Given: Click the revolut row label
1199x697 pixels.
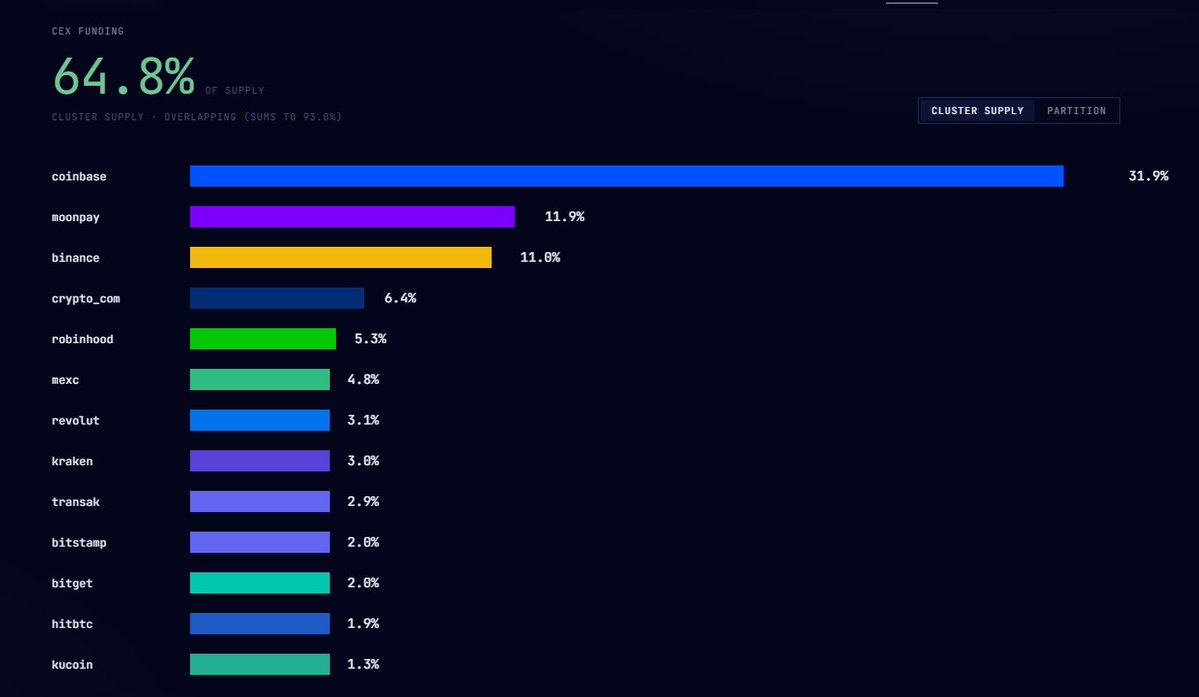Looking at the screenshot, I should click(76, 420).
